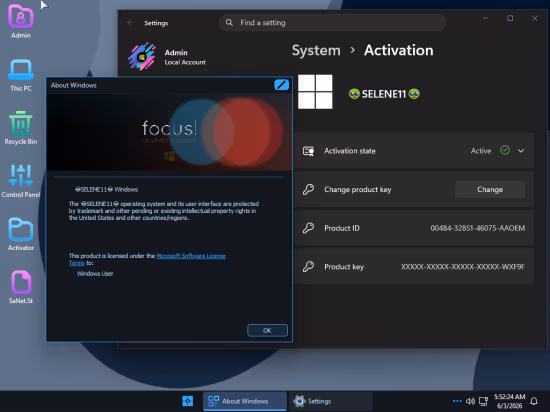
Task: Click OK in About Windows dialog
Action: 267,330
